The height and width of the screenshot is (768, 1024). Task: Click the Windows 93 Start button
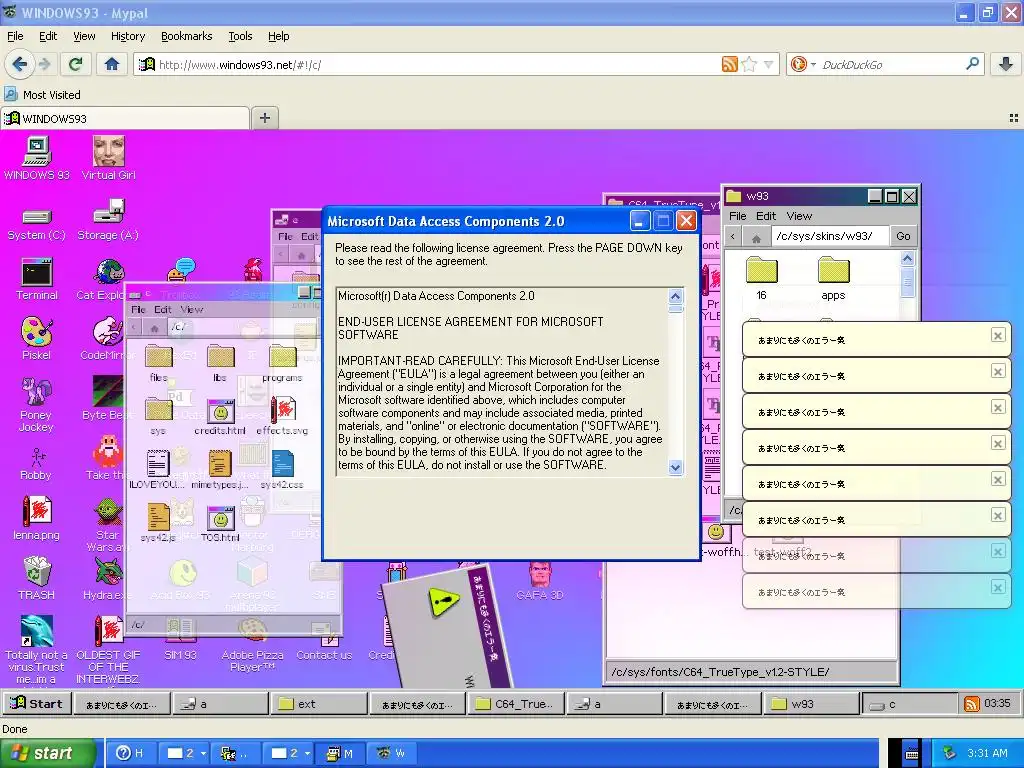(x=37, y=703)
